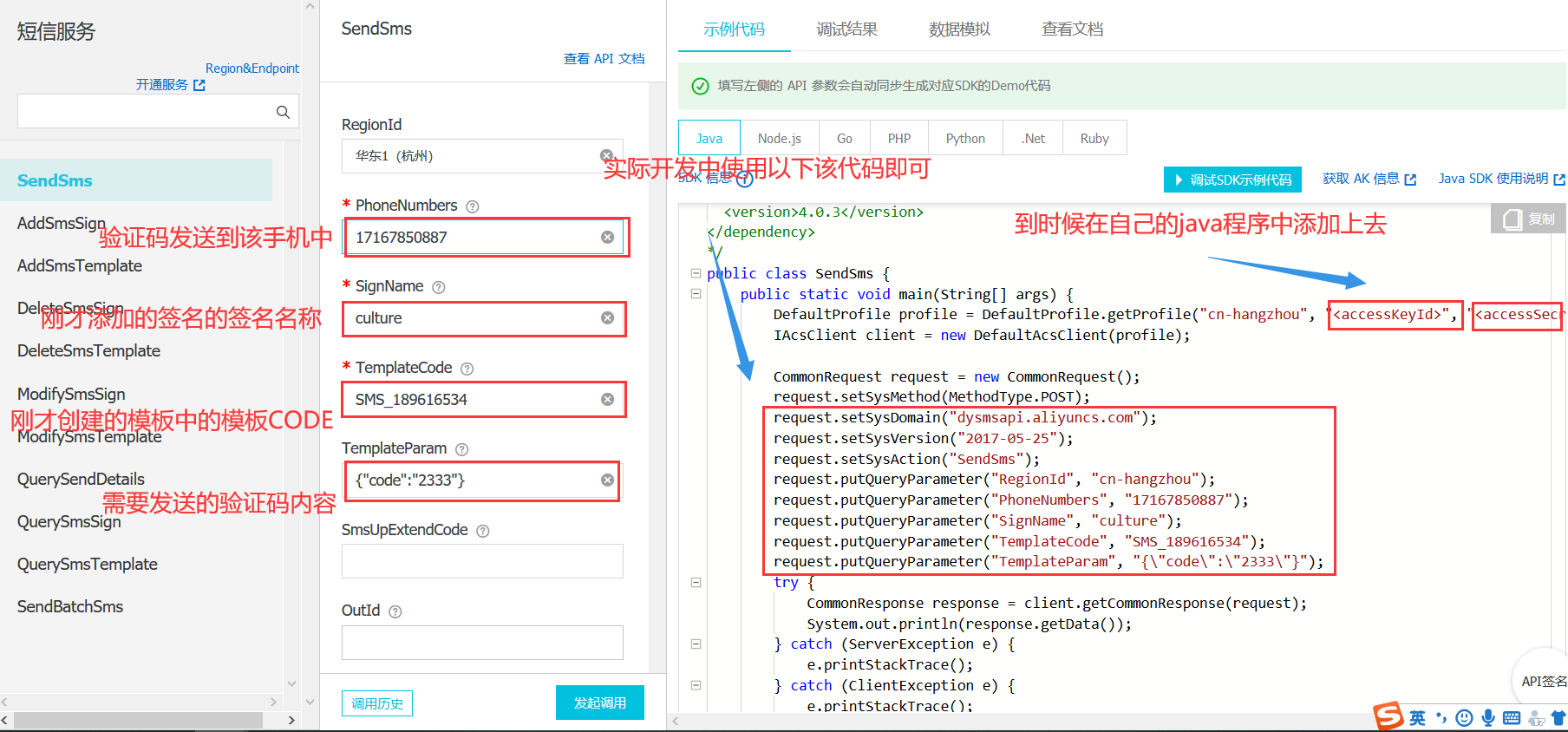Viewport: 1568px width, 732px height.
Task: Open the Region&Endpoint link
Action: (252, 69)
